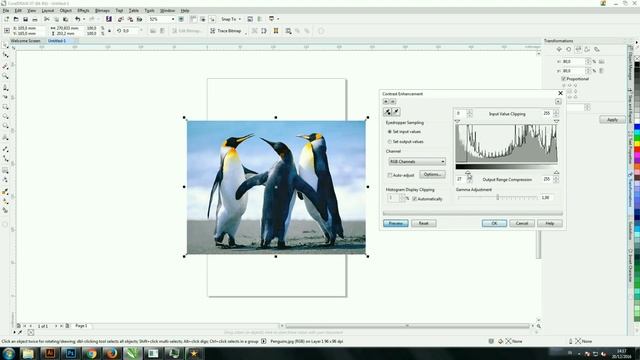Click the rotation angle input field
The width and height of the screenshot is (640, 360).
130,31
